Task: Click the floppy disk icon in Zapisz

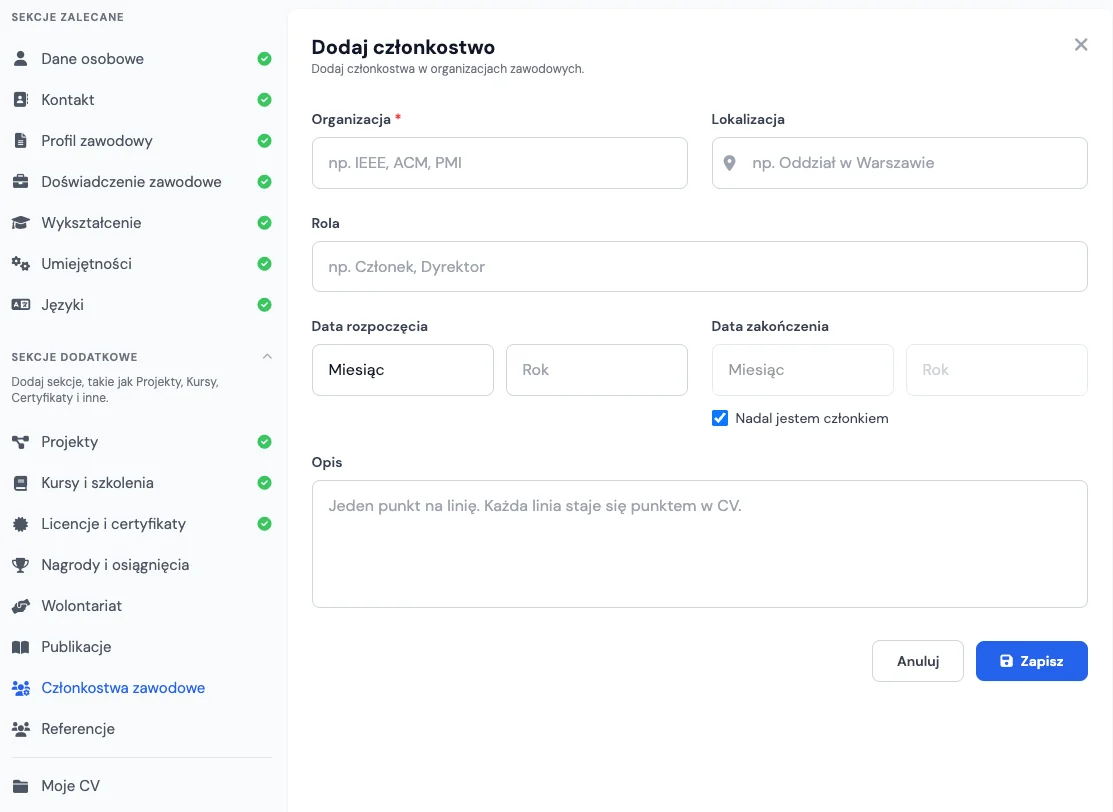Action: (1006, 661)
